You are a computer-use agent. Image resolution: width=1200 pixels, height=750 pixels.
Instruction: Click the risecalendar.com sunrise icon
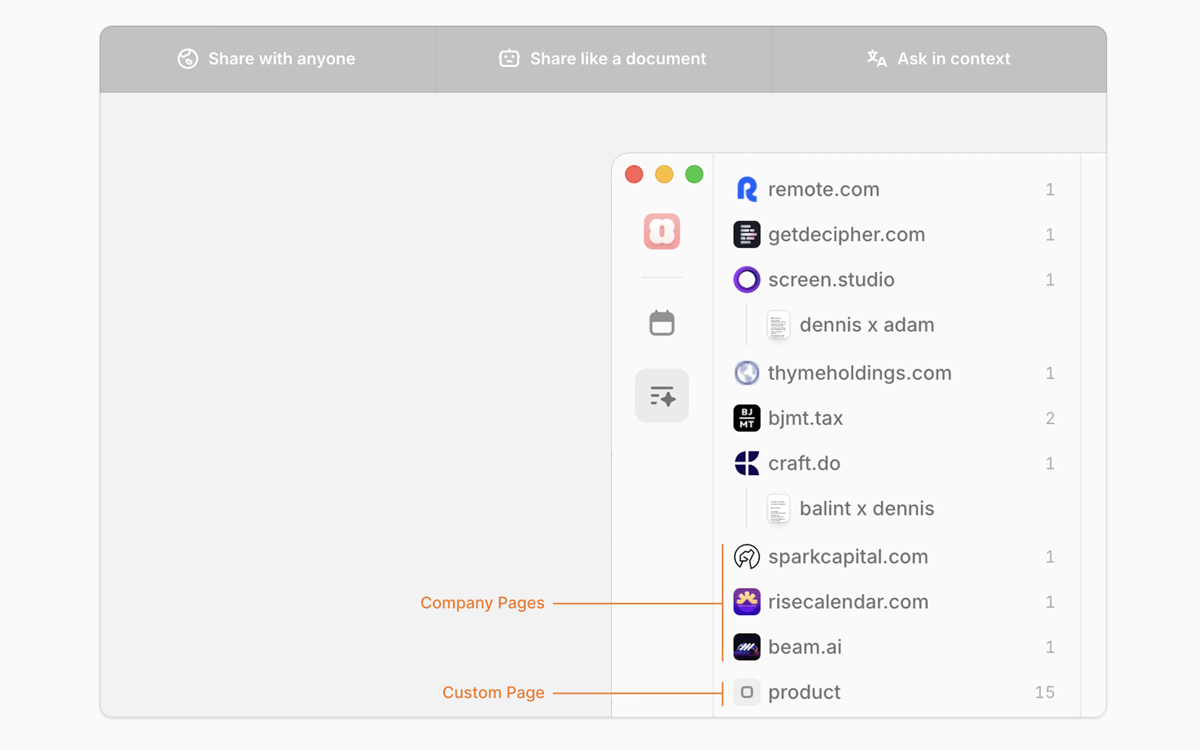coord(747,602)
